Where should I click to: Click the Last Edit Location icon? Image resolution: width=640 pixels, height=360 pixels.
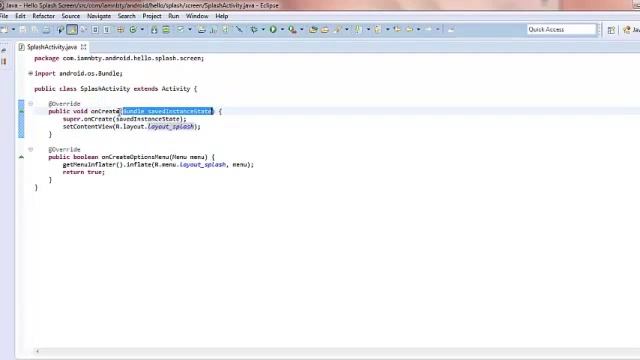397,29
